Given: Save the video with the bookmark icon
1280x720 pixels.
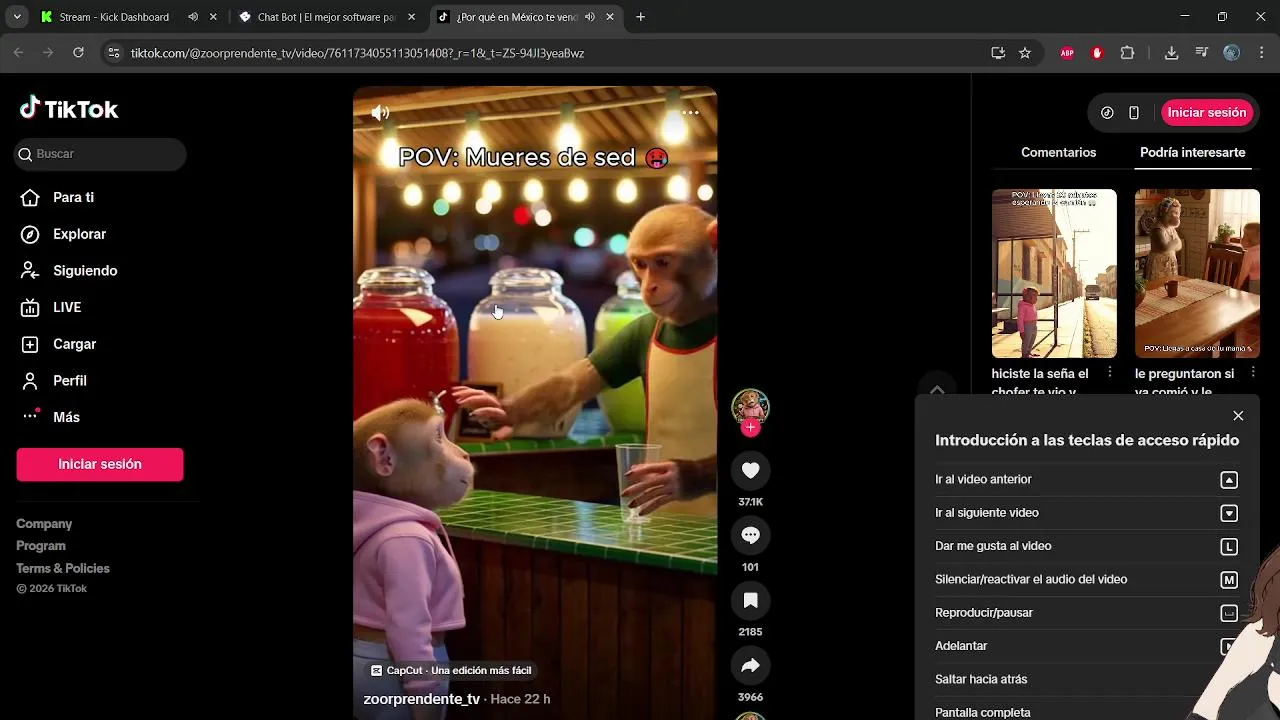Looking at the screenshot, I should click(750, 600).
